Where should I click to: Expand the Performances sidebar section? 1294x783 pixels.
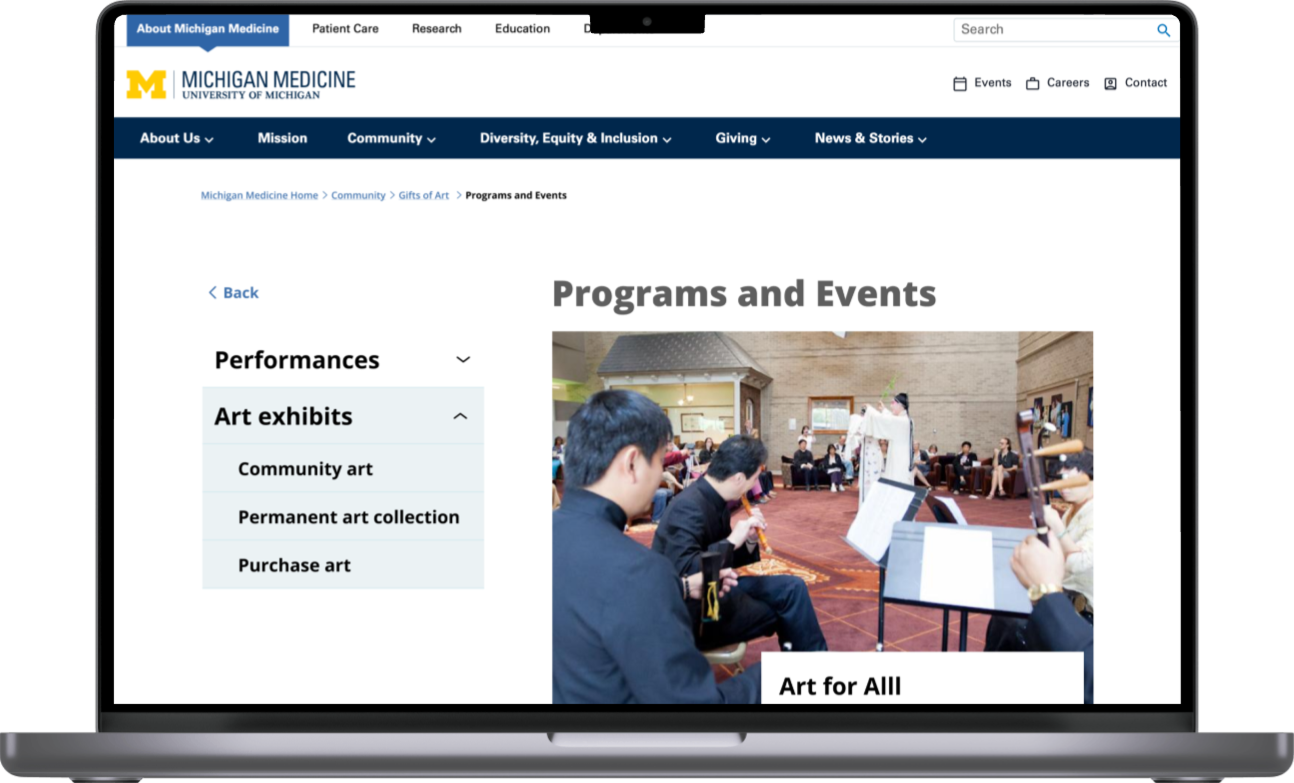(x=462, y=360)
